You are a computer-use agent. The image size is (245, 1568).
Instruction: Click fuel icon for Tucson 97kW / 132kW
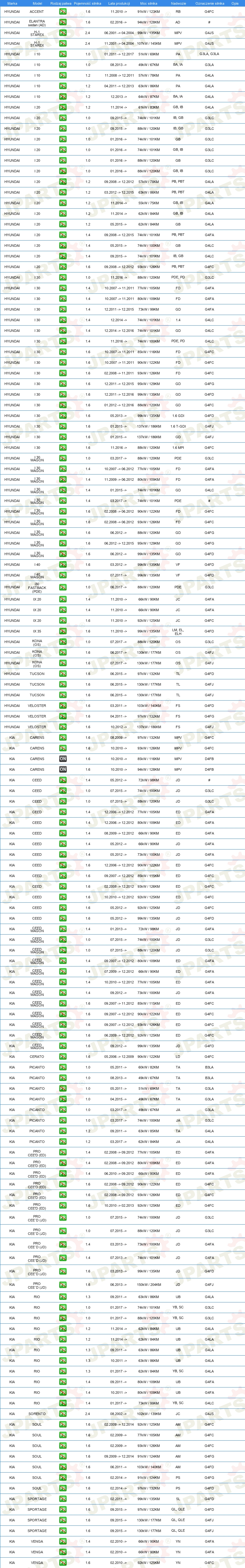point(63,674)
